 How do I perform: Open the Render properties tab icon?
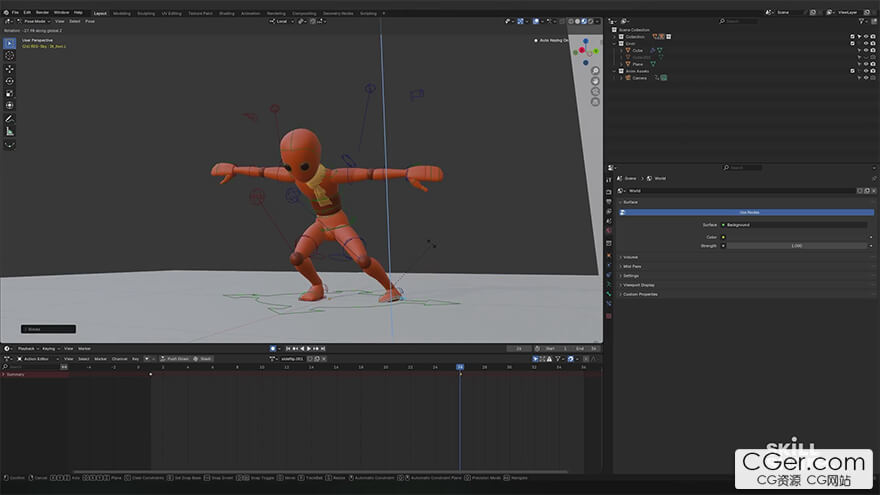coord(609,191)
